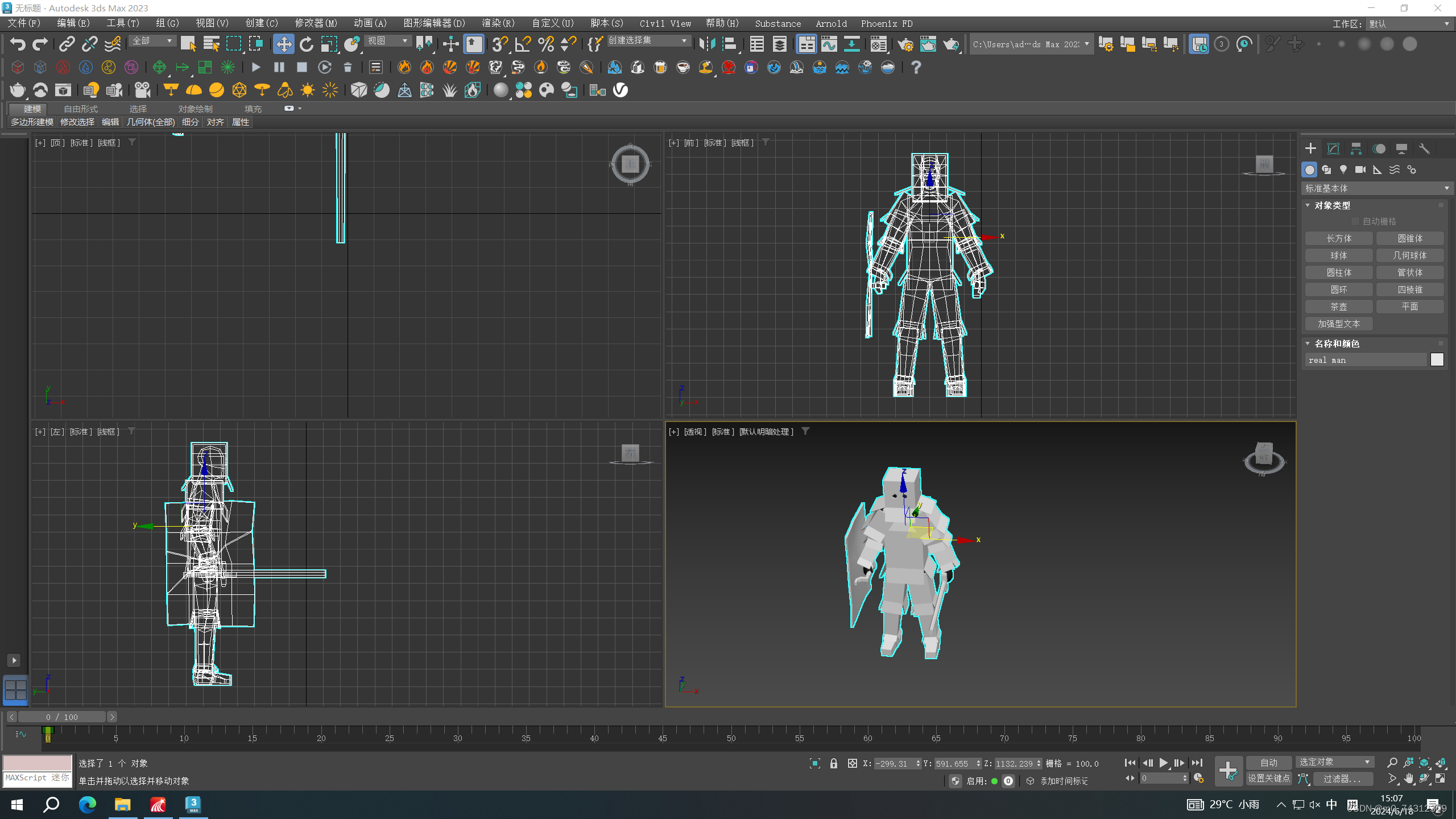Screen dimensions: 1456x819
Task: Open the Utilities wrench panel
Action: (x=1424, y=148)
